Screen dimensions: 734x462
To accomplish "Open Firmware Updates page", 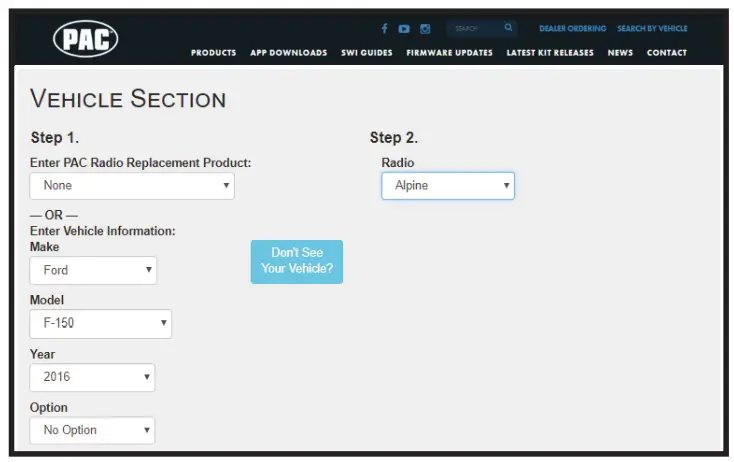I will 449,53.
